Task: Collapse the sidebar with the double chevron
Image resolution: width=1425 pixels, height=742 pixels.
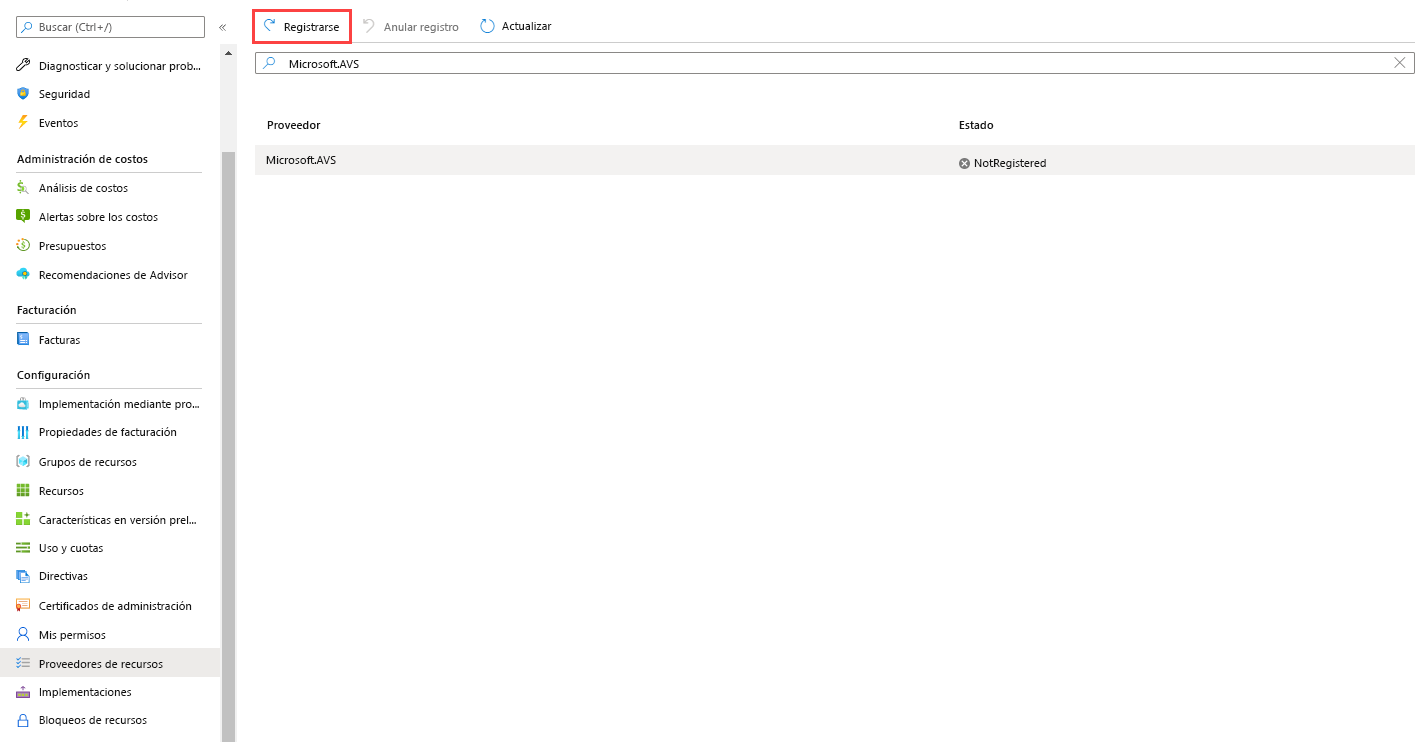Action: pos(223,27)
